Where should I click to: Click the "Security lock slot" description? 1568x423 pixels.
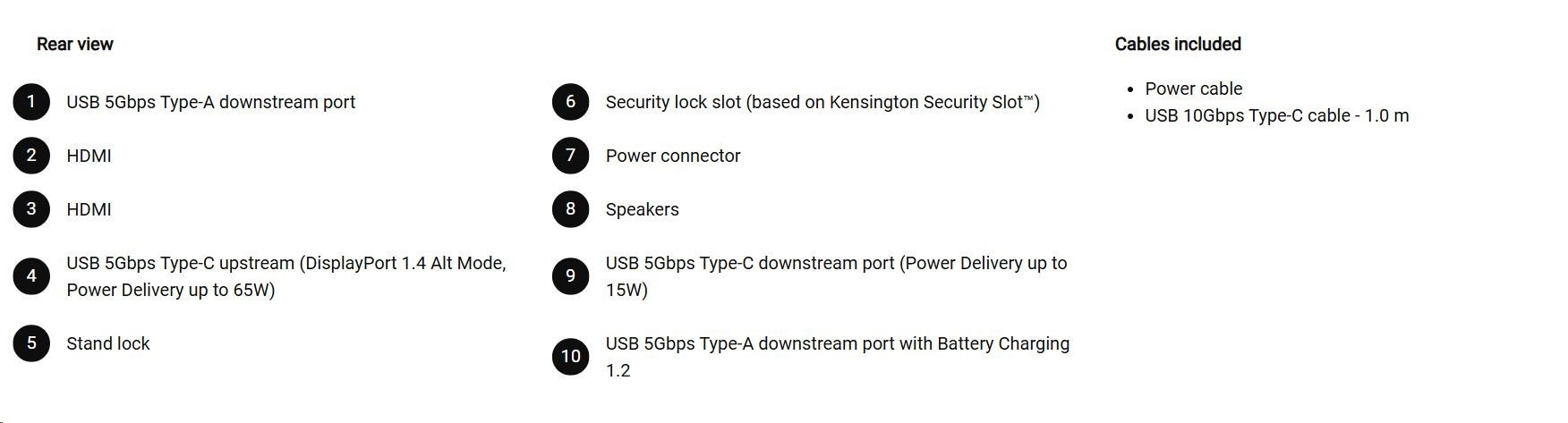click(x=822, y=103)
